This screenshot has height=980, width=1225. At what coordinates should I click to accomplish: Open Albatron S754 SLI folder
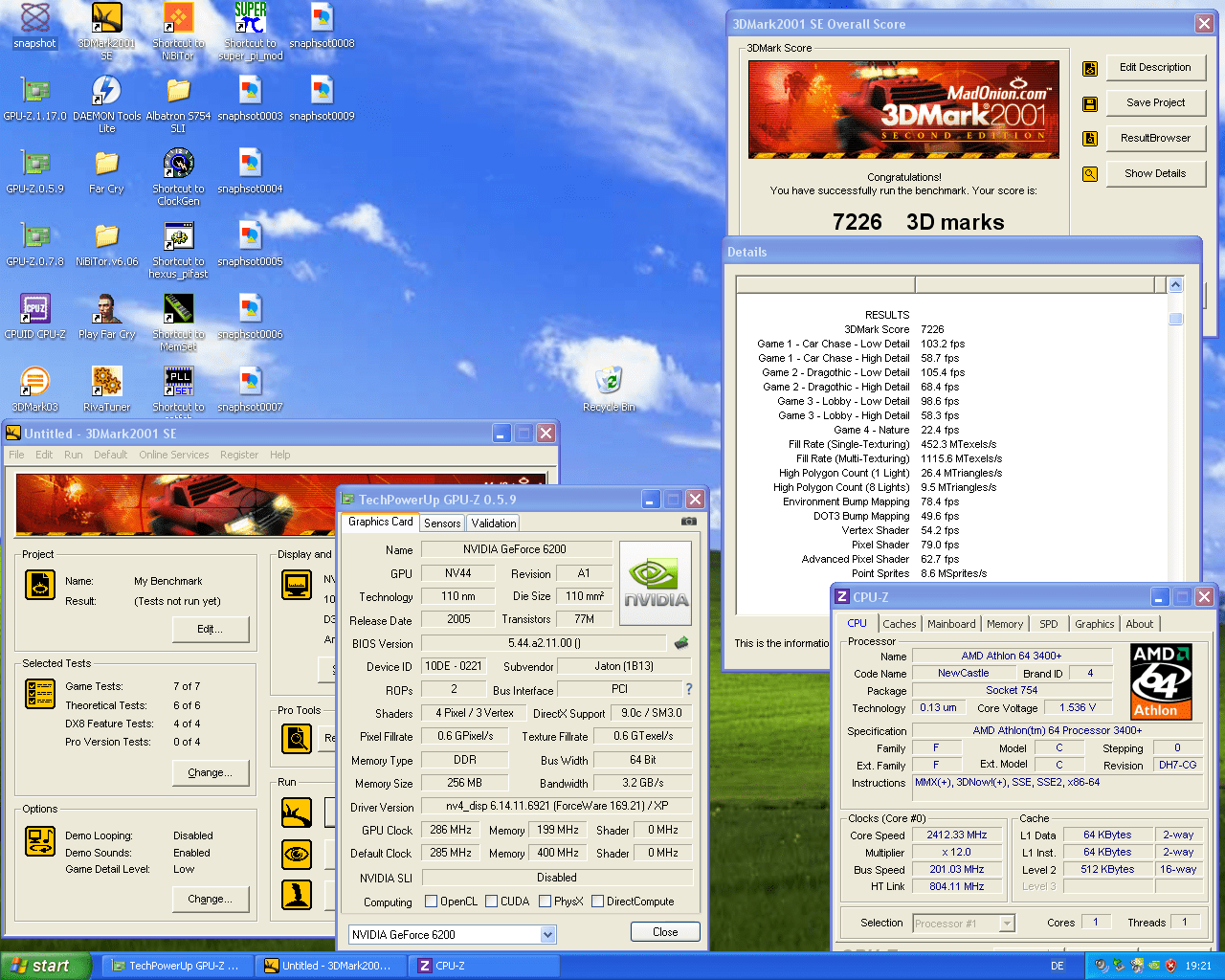(178, 104)
